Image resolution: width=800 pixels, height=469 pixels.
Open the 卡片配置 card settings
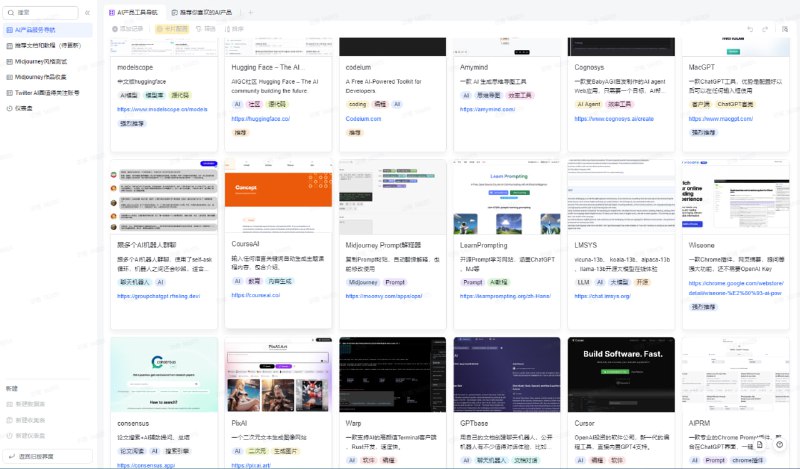pos(173,29)
